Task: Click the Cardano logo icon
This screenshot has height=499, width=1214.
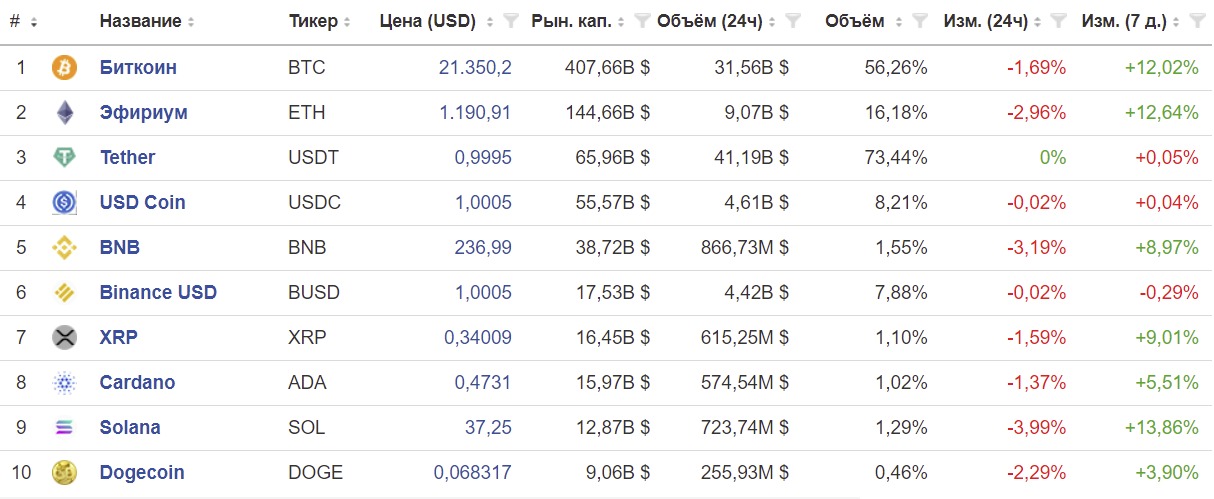Action: click(64, 382)
